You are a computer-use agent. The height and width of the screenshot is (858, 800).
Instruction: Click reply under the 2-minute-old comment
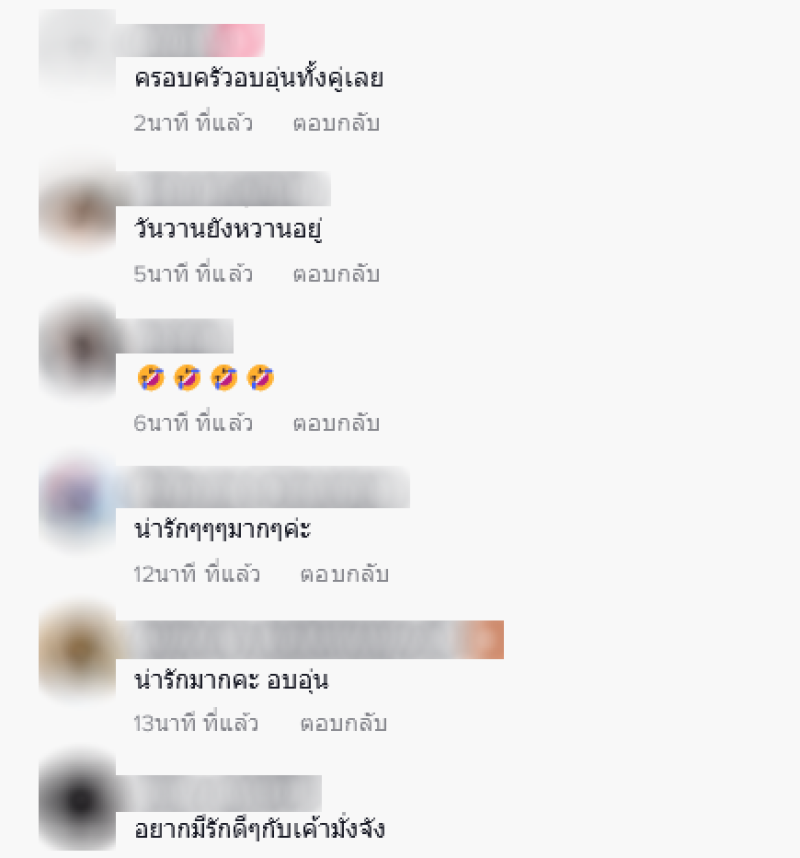pos(336,123)
